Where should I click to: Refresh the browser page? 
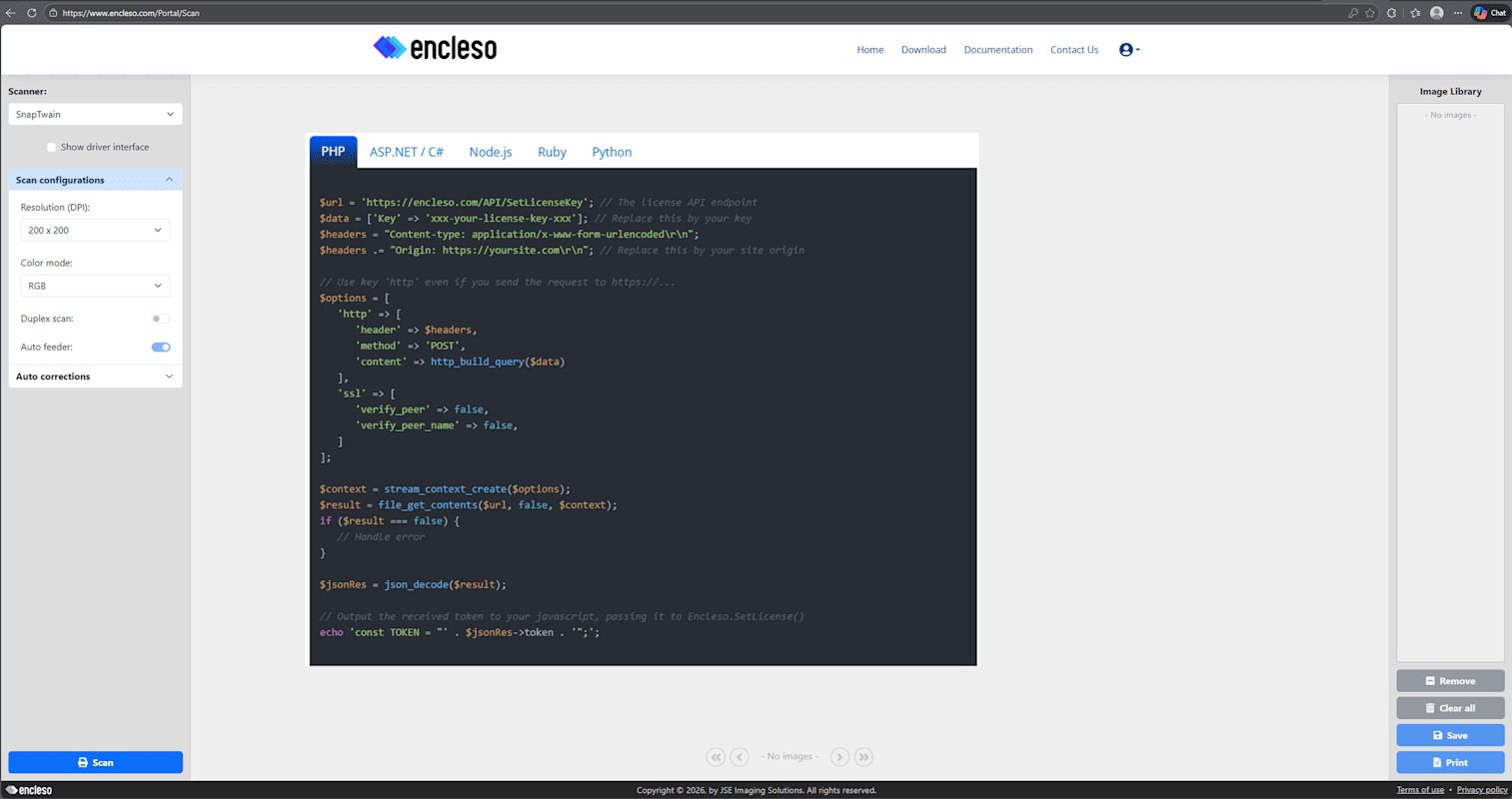click(x=31, y=13)
